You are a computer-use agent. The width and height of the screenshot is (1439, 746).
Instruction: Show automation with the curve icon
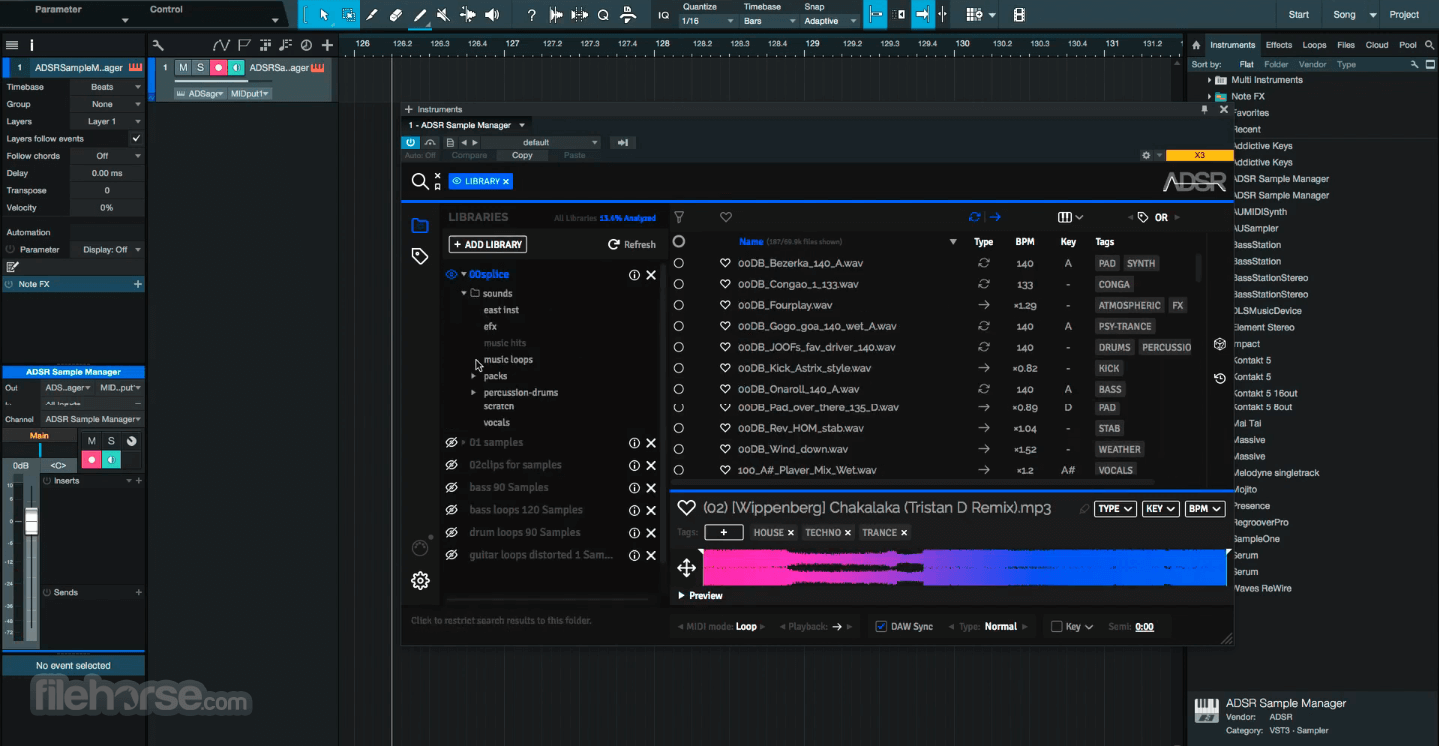click(x=221, y=45)
